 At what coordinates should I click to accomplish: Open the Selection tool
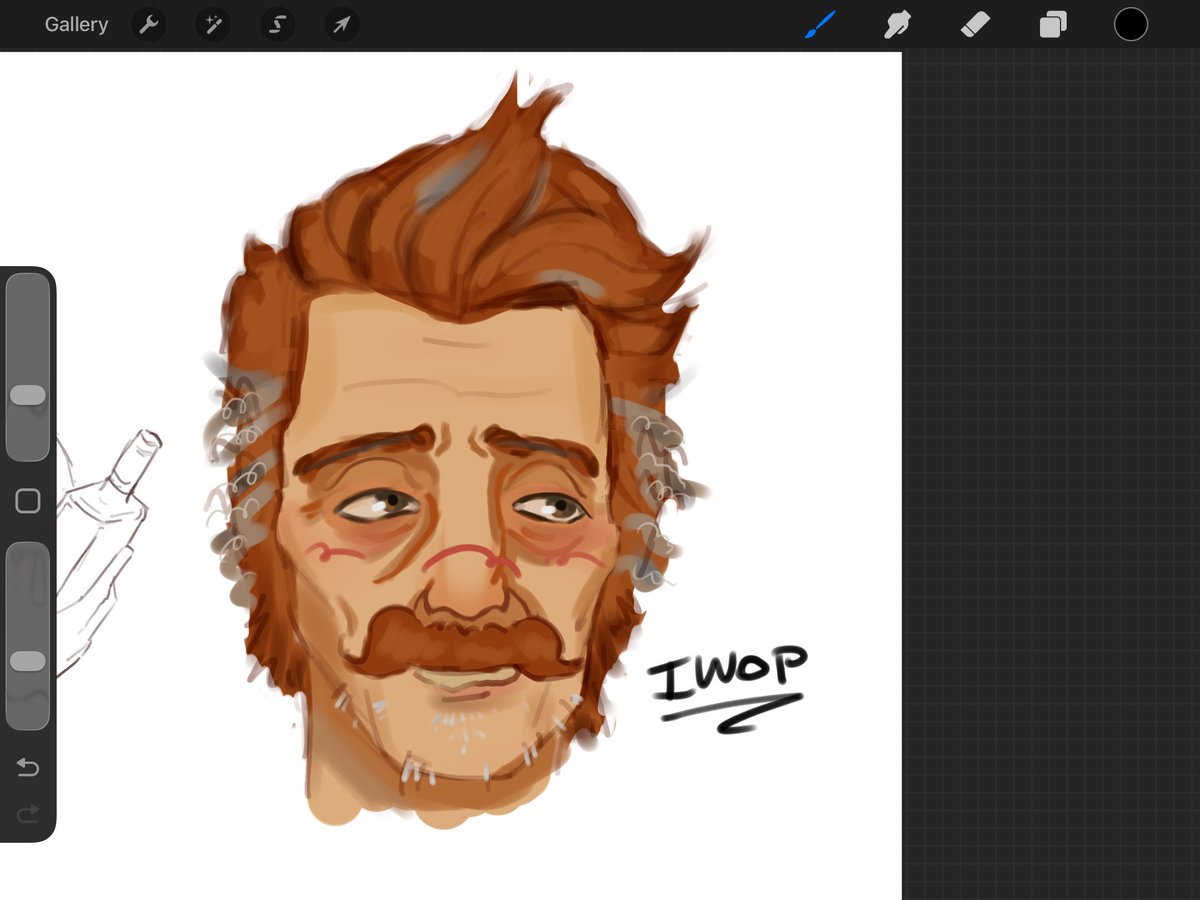coord(277,25)
